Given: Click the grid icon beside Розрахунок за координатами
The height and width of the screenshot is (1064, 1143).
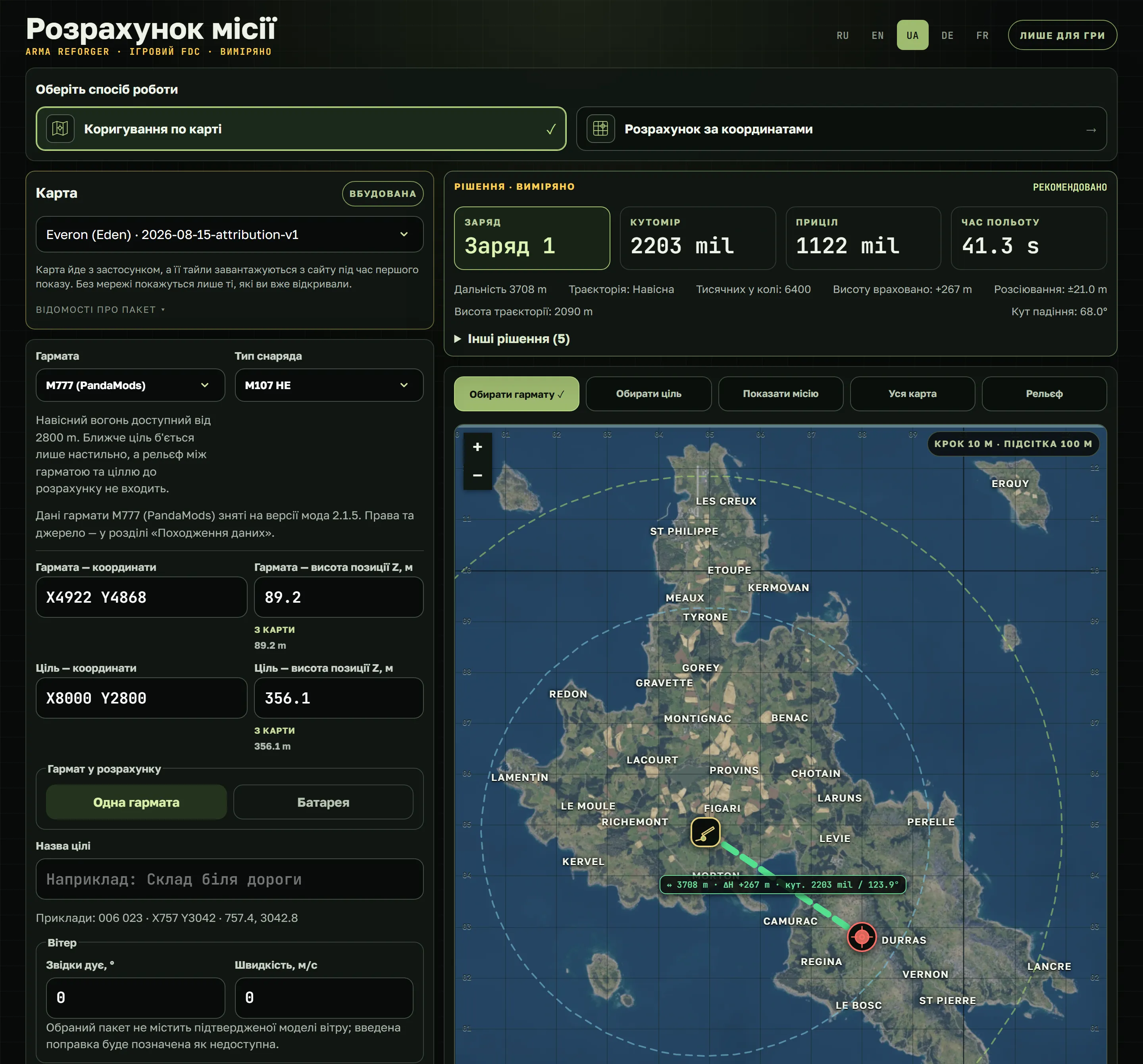Looking at the screenshot, I should (x=600, y=128).
